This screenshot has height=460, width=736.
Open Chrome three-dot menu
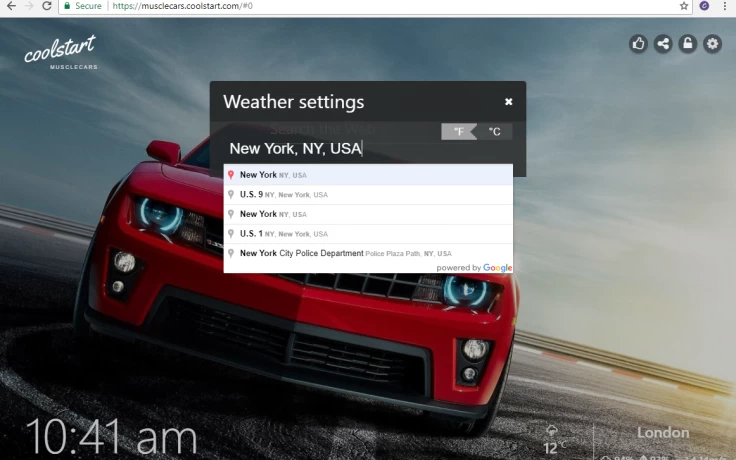click(725, 6)
